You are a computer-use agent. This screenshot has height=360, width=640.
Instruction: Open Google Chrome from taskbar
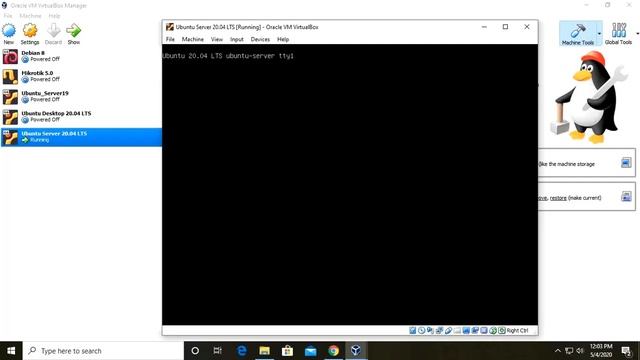(x=333, y=351)
